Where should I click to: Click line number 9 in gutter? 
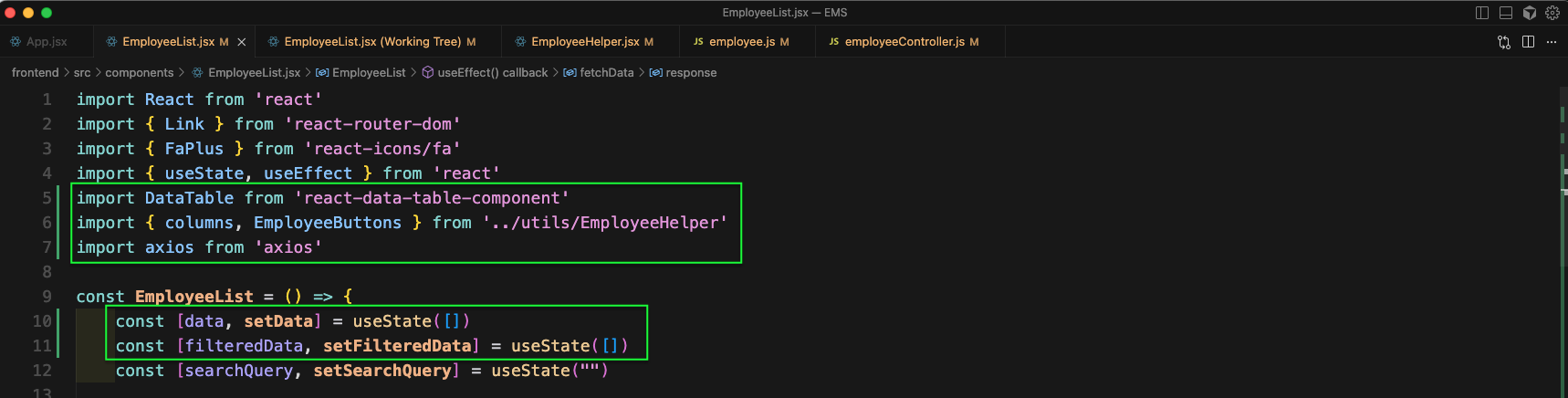click(47, 297)
